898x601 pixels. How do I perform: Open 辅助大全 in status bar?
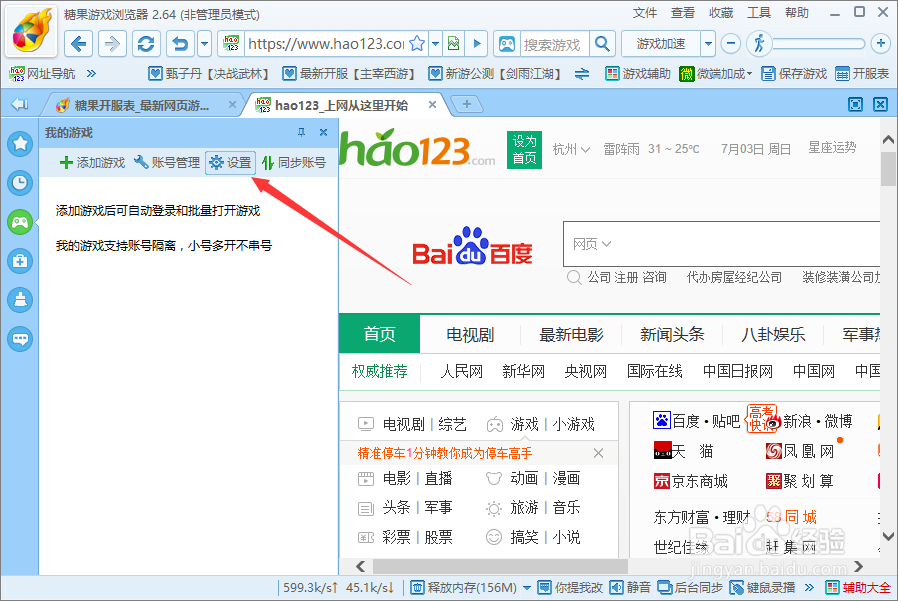[x=858, y=587]
